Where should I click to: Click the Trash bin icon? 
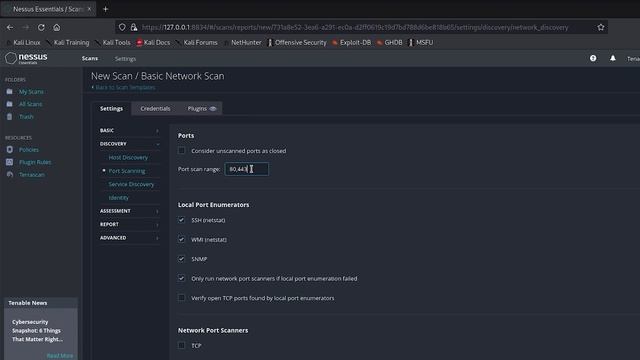9,117
